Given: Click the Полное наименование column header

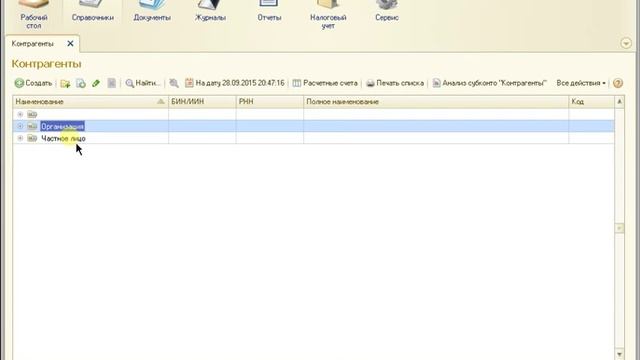Looking at the screenshot, I should tap(436, 102).
